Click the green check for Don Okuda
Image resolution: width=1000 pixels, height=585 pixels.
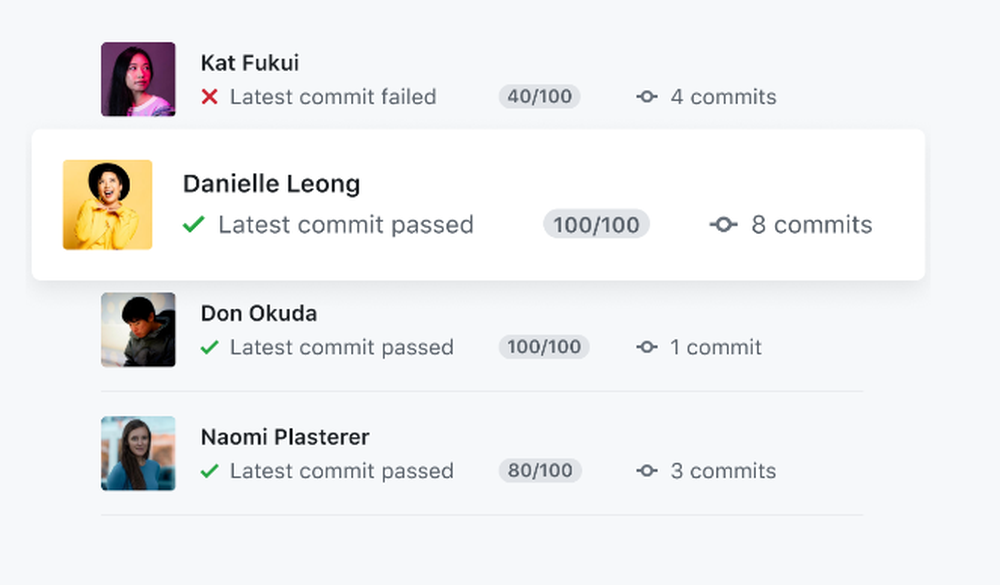209,347
